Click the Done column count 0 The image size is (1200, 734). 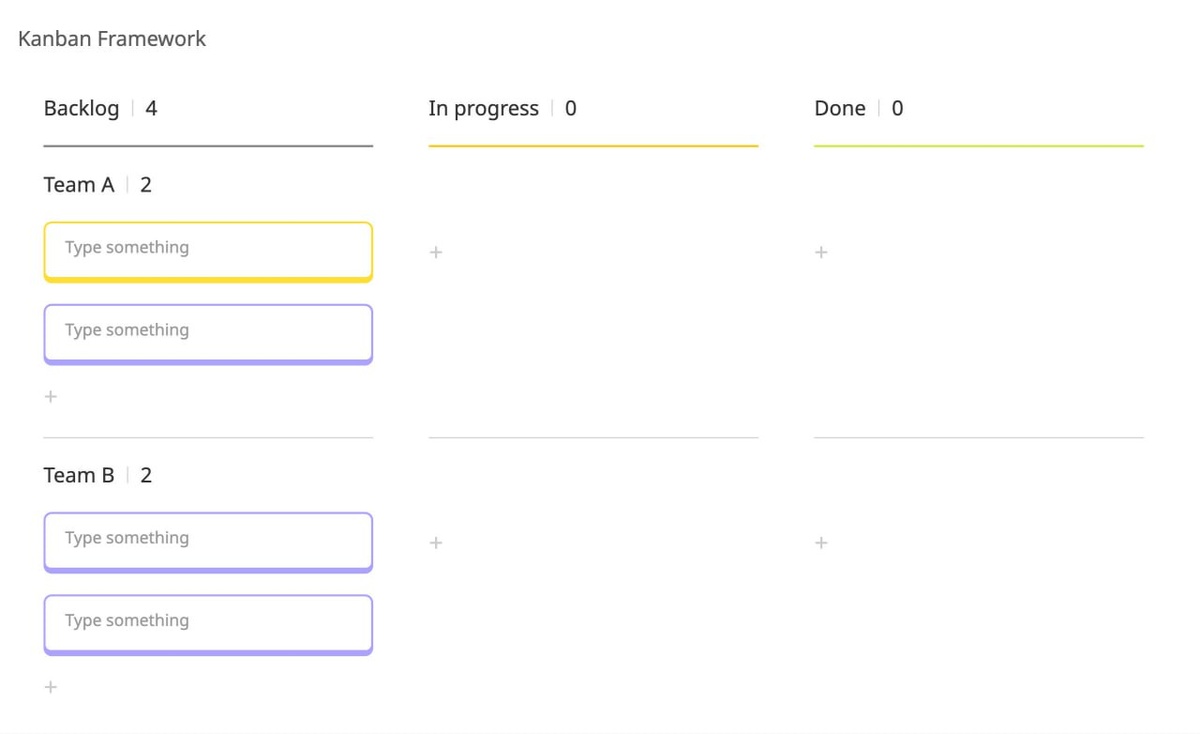[x=897, y=109]
